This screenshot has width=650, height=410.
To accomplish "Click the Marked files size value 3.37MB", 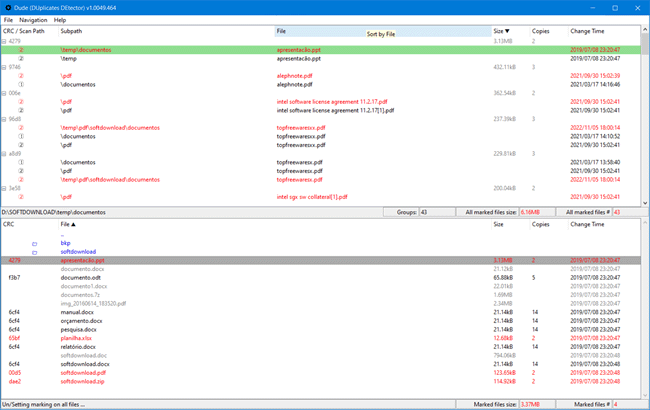I will (537, 404).
